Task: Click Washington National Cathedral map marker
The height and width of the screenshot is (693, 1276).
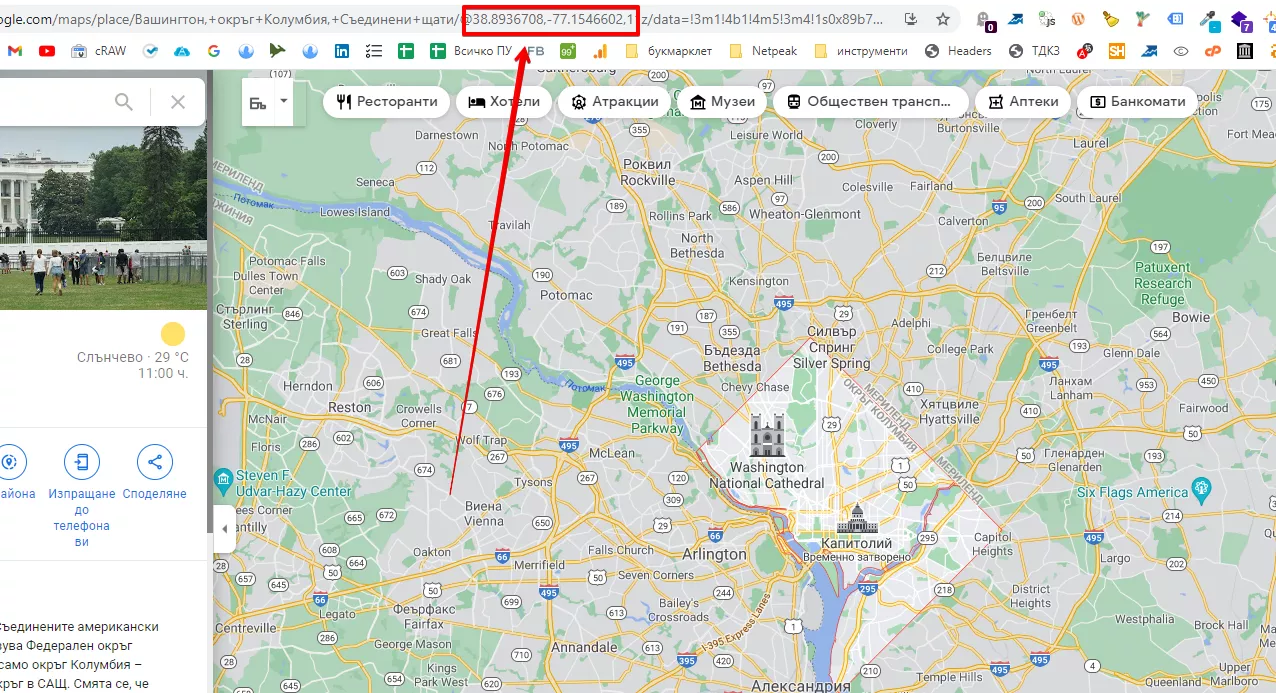Action: (x=768, y=435)
